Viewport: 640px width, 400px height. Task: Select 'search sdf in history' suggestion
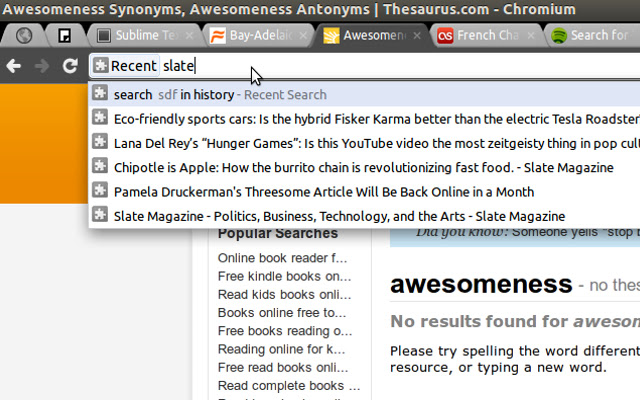(364, 95)
